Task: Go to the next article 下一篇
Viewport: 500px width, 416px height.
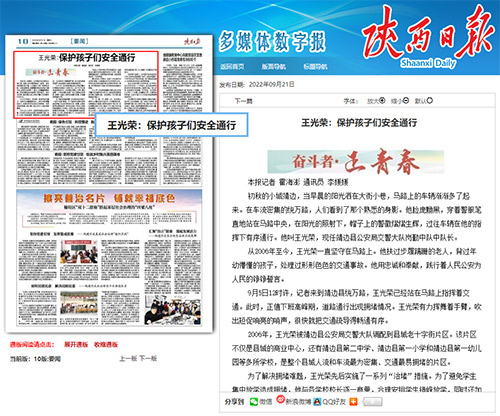Action: [243, 101]
